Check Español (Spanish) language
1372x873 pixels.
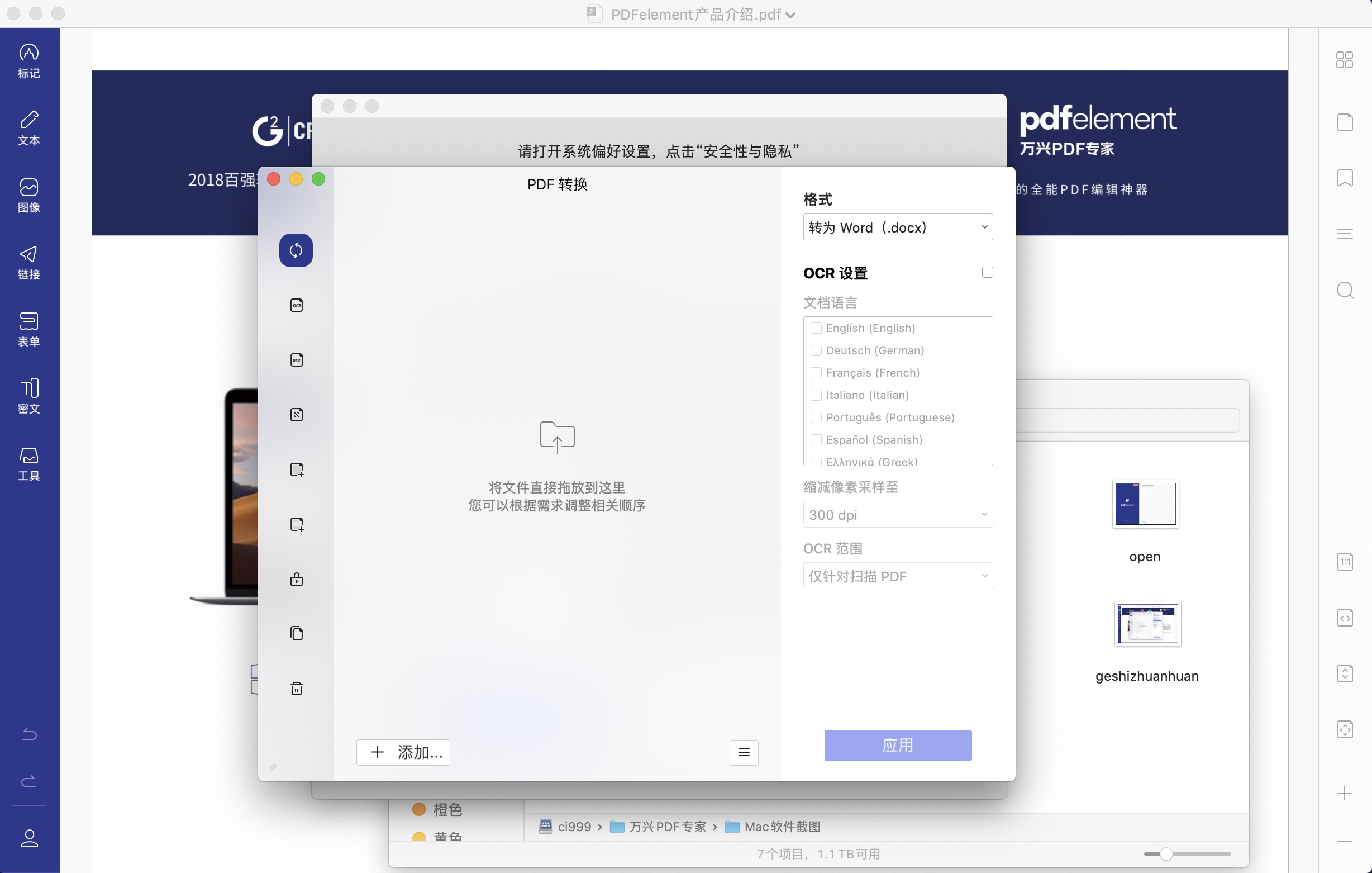tap(816, 440)
